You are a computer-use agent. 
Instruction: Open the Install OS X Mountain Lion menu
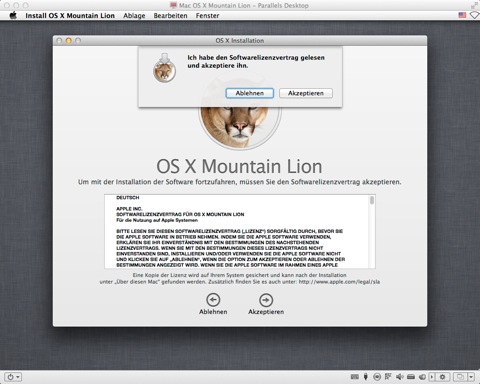70,16
